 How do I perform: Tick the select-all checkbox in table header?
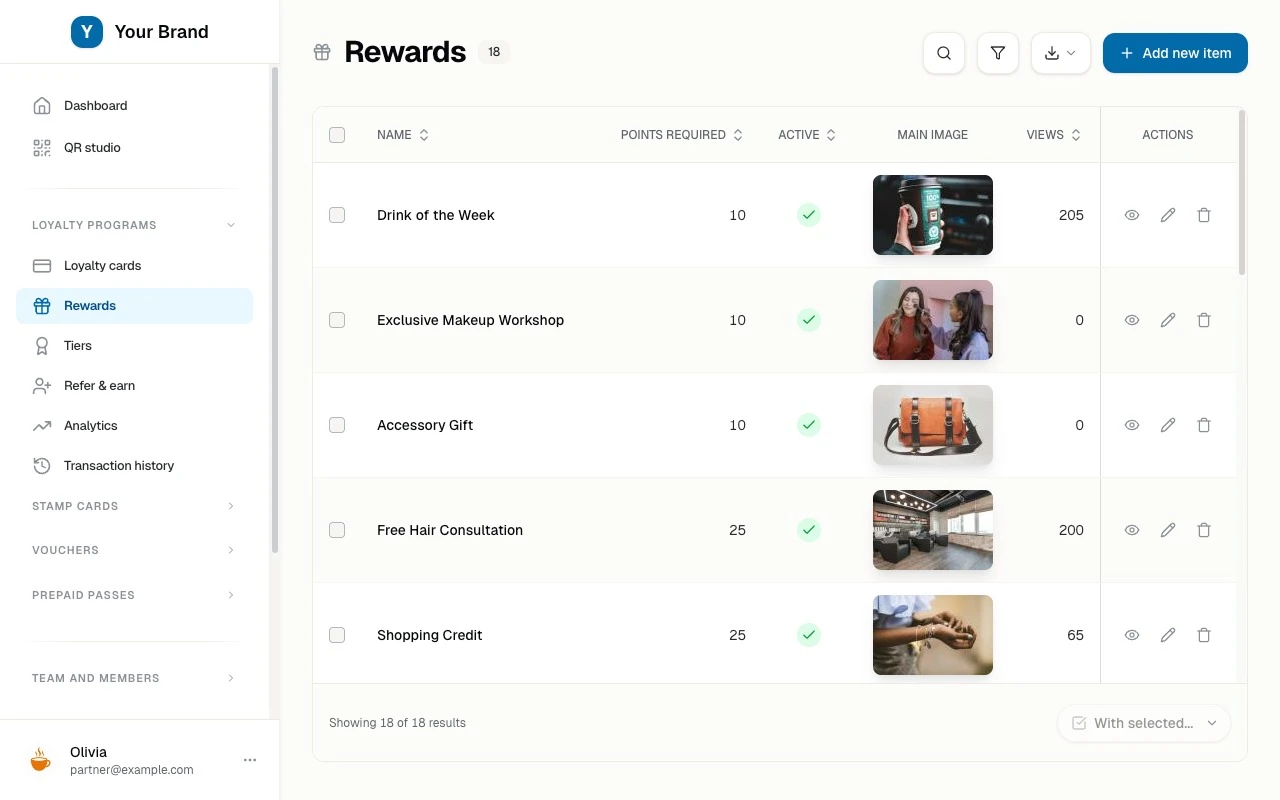tap(337, 135)
